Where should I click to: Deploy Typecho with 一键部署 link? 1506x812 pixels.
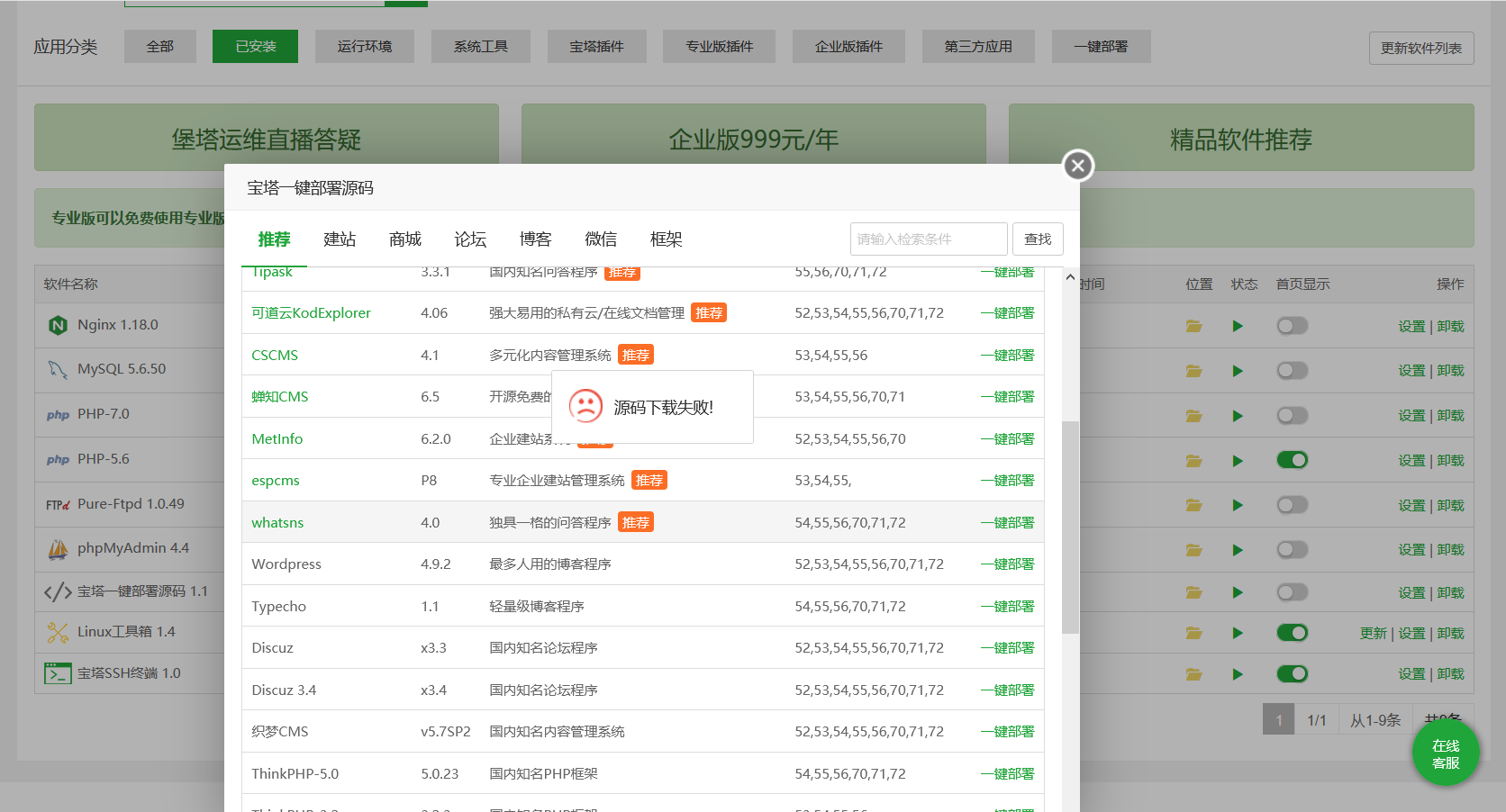(1007, 607)
